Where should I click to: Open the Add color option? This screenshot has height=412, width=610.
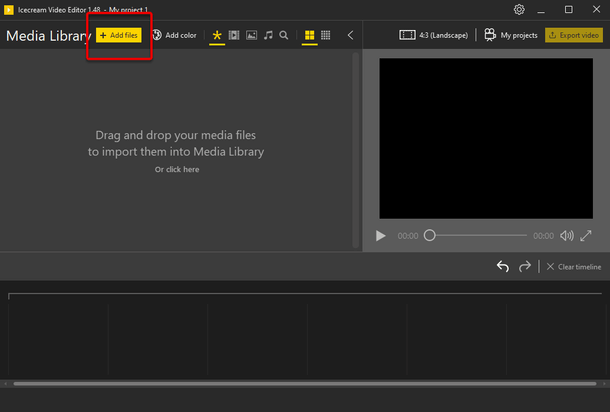tap(174, 35)
